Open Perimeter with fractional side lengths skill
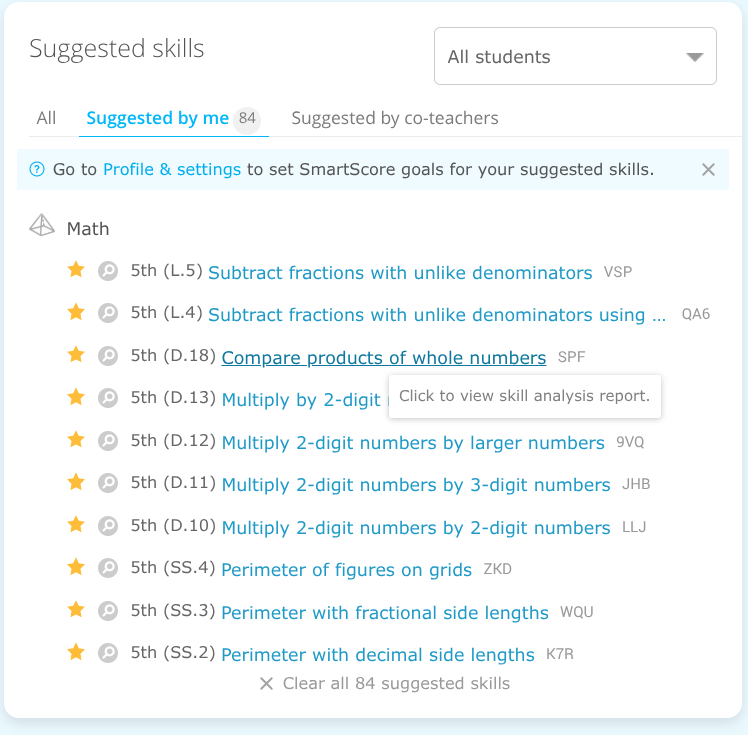The image size is (748, 735). [385, 612]
